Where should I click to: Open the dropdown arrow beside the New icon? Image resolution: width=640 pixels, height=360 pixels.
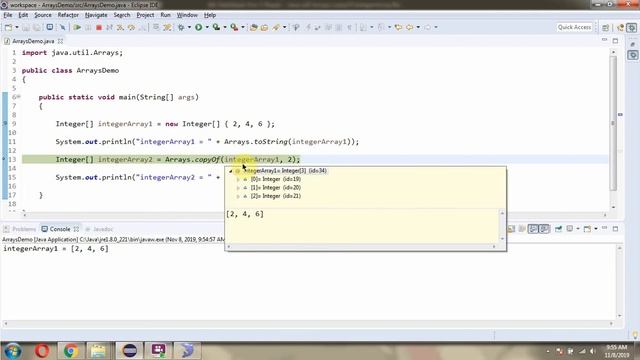[x=17, y=27]
